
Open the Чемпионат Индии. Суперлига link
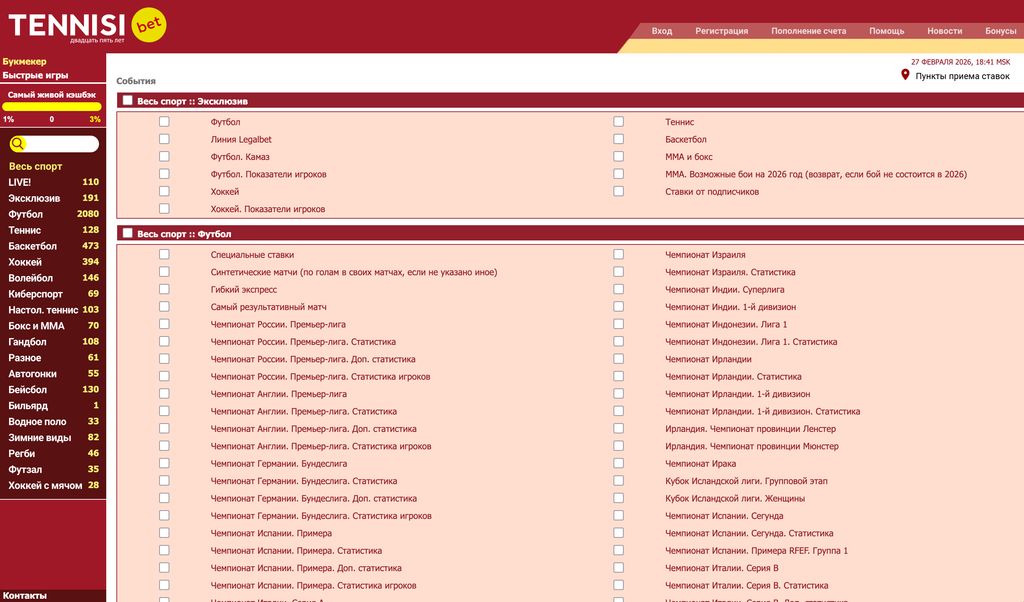(724, 289)
